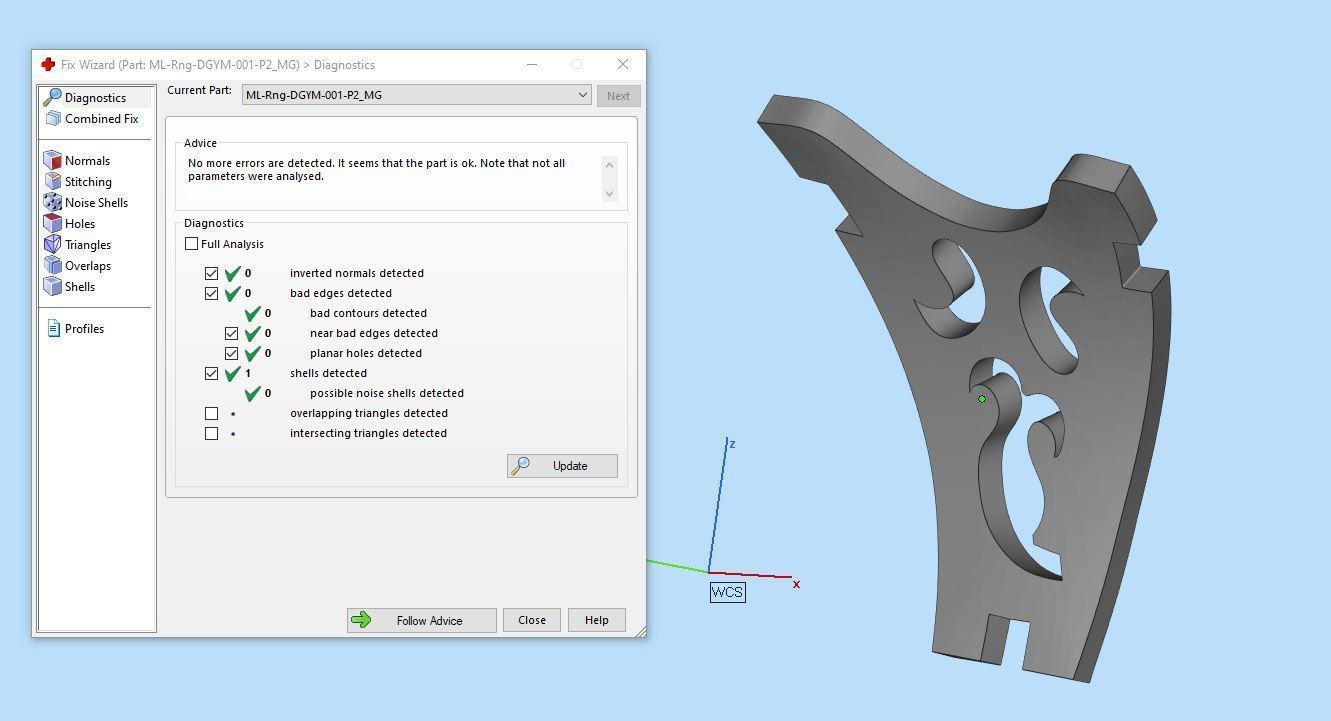The height and width of the screenshot is (721, 1331).
Task: Click the Close button
Action: [x=532, y=620]
